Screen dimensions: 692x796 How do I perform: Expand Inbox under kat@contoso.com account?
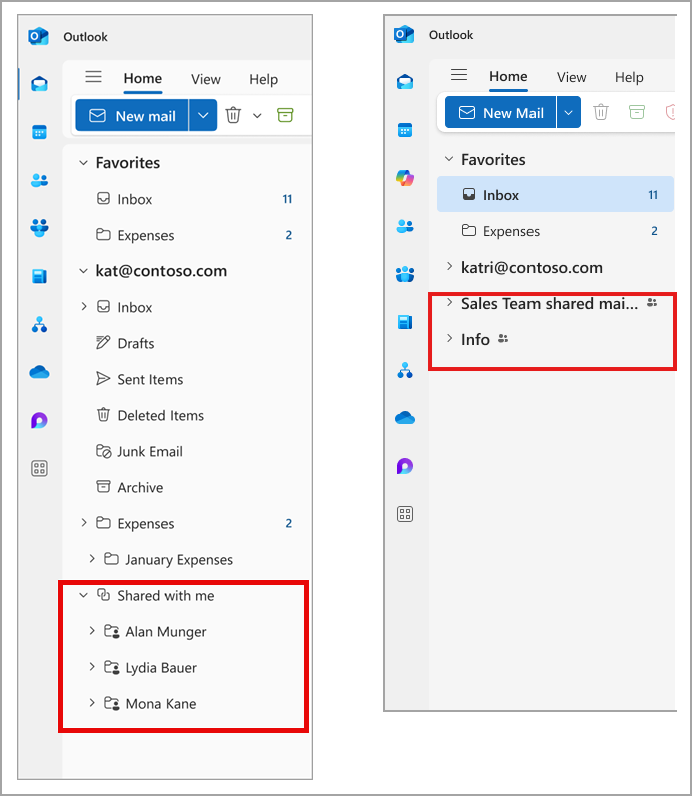coord(84,307)
